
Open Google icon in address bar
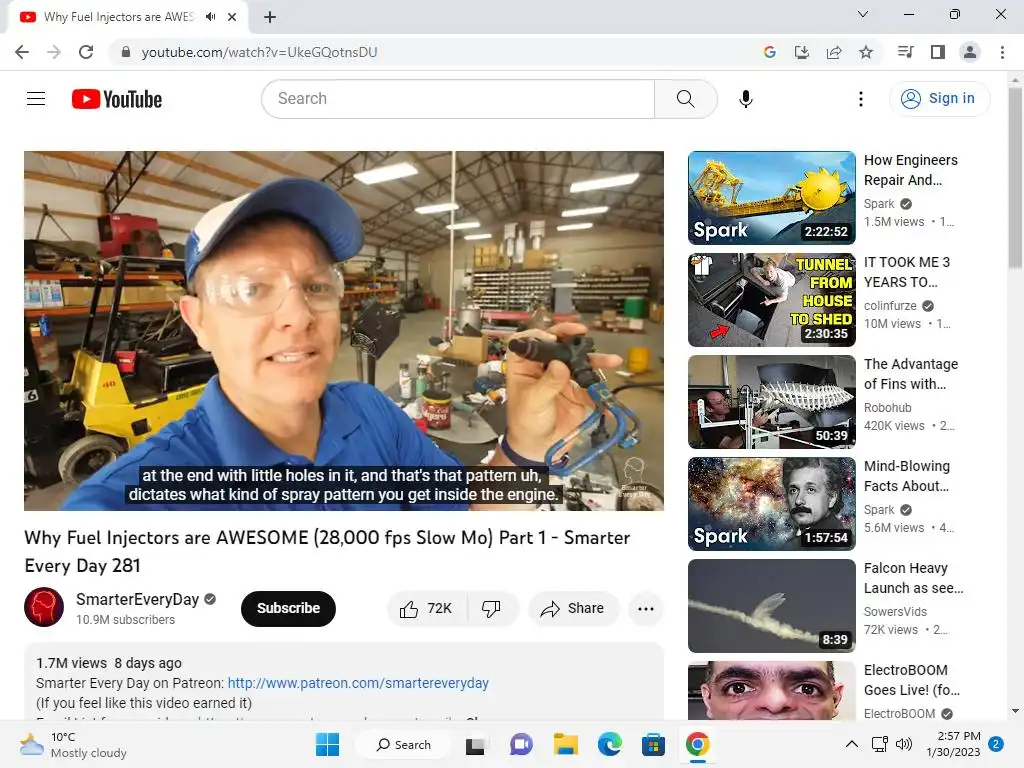pyautogui.click(x=770, y=52)
